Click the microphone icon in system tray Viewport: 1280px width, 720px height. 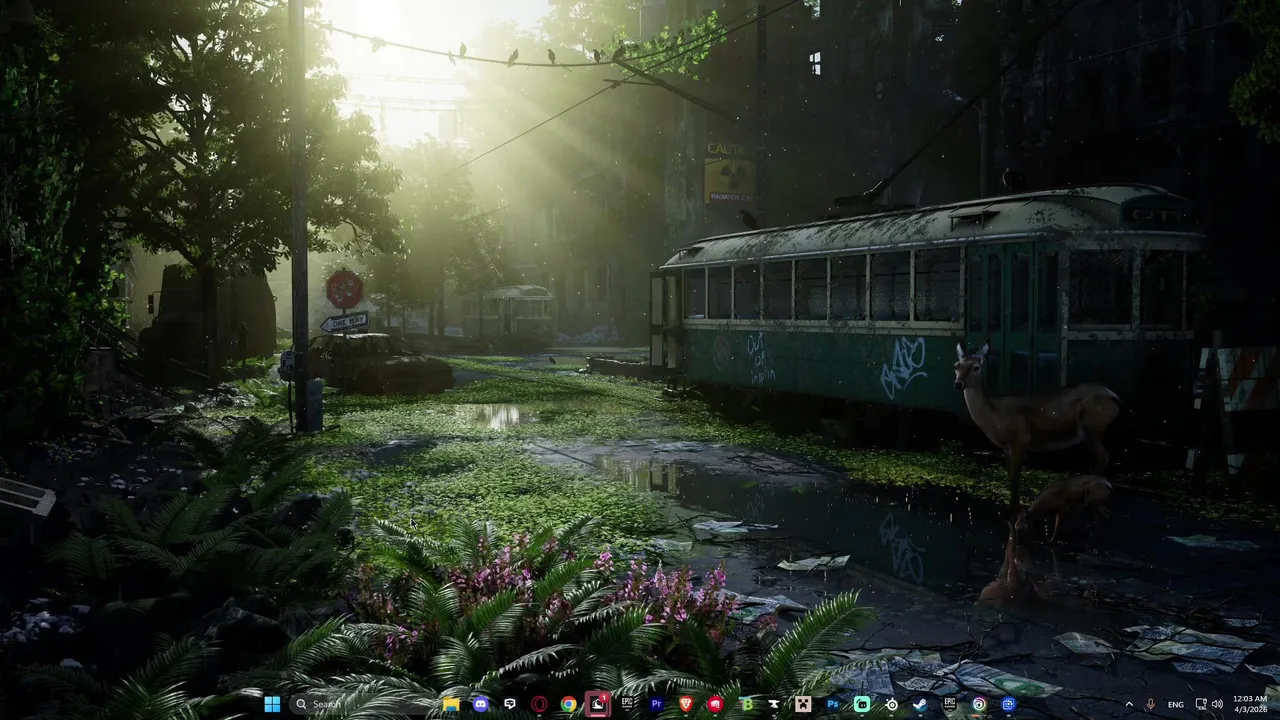[x=1151, y=704]
